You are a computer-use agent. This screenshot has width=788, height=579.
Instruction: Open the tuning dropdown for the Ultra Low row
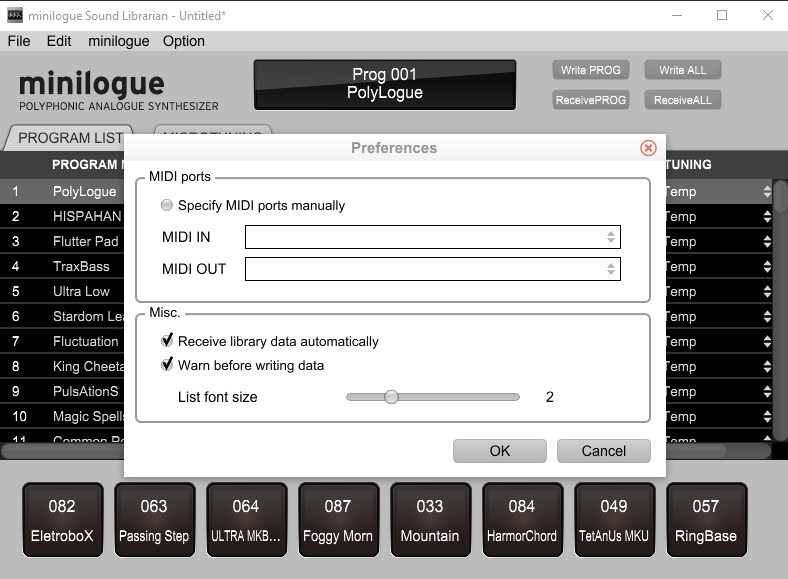pyautogui.click(x=767, y=292)
